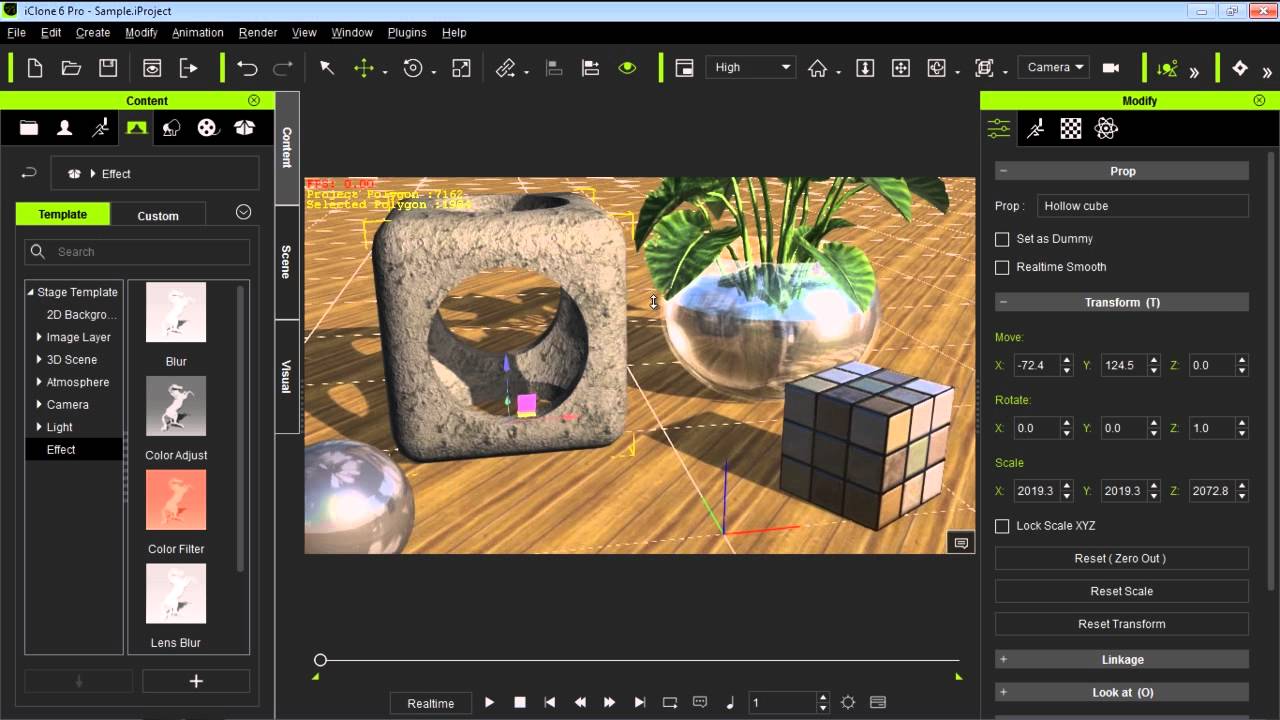
Task: Select the Rotate object tool
Action: (x=413, y=68)
